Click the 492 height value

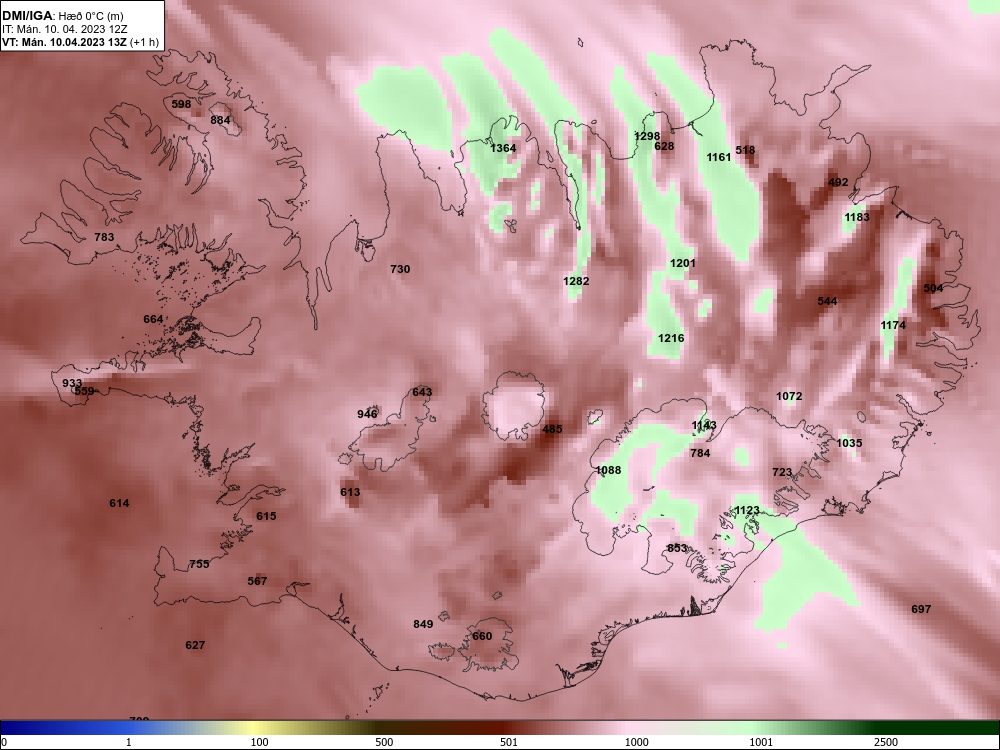pyautogui.click(x=838, y=182)
